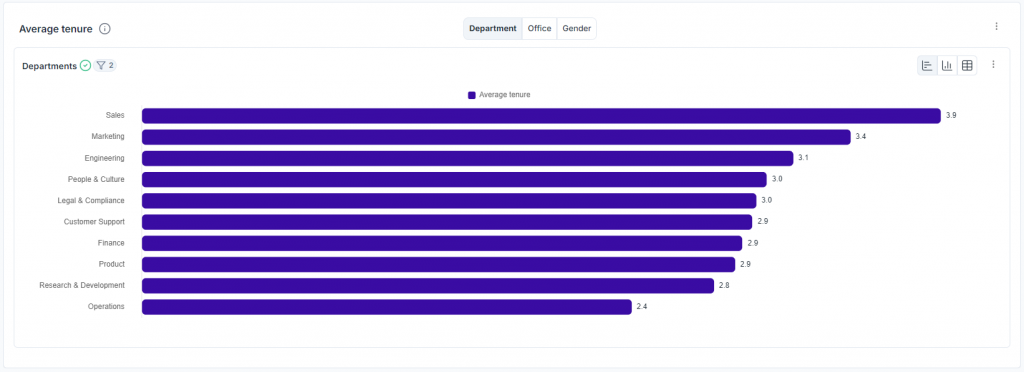Viewport: 1024px width, 372px height.
Task: Open the three-dot menu in Departments panel
Action: pos(993,65)
